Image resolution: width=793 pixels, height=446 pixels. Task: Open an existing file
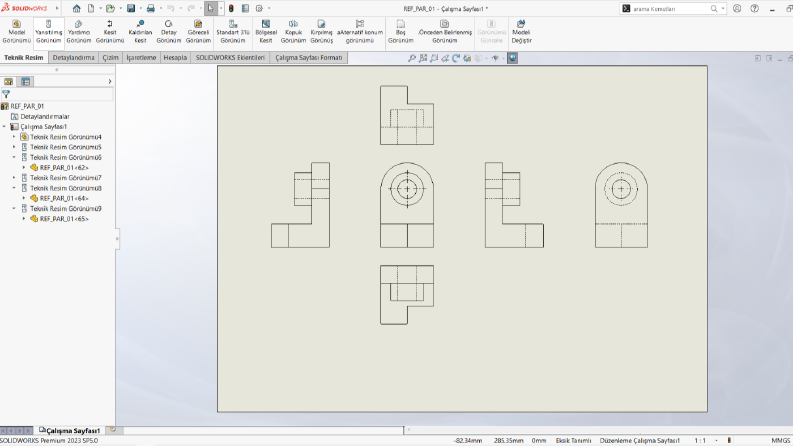click(110, 9)
